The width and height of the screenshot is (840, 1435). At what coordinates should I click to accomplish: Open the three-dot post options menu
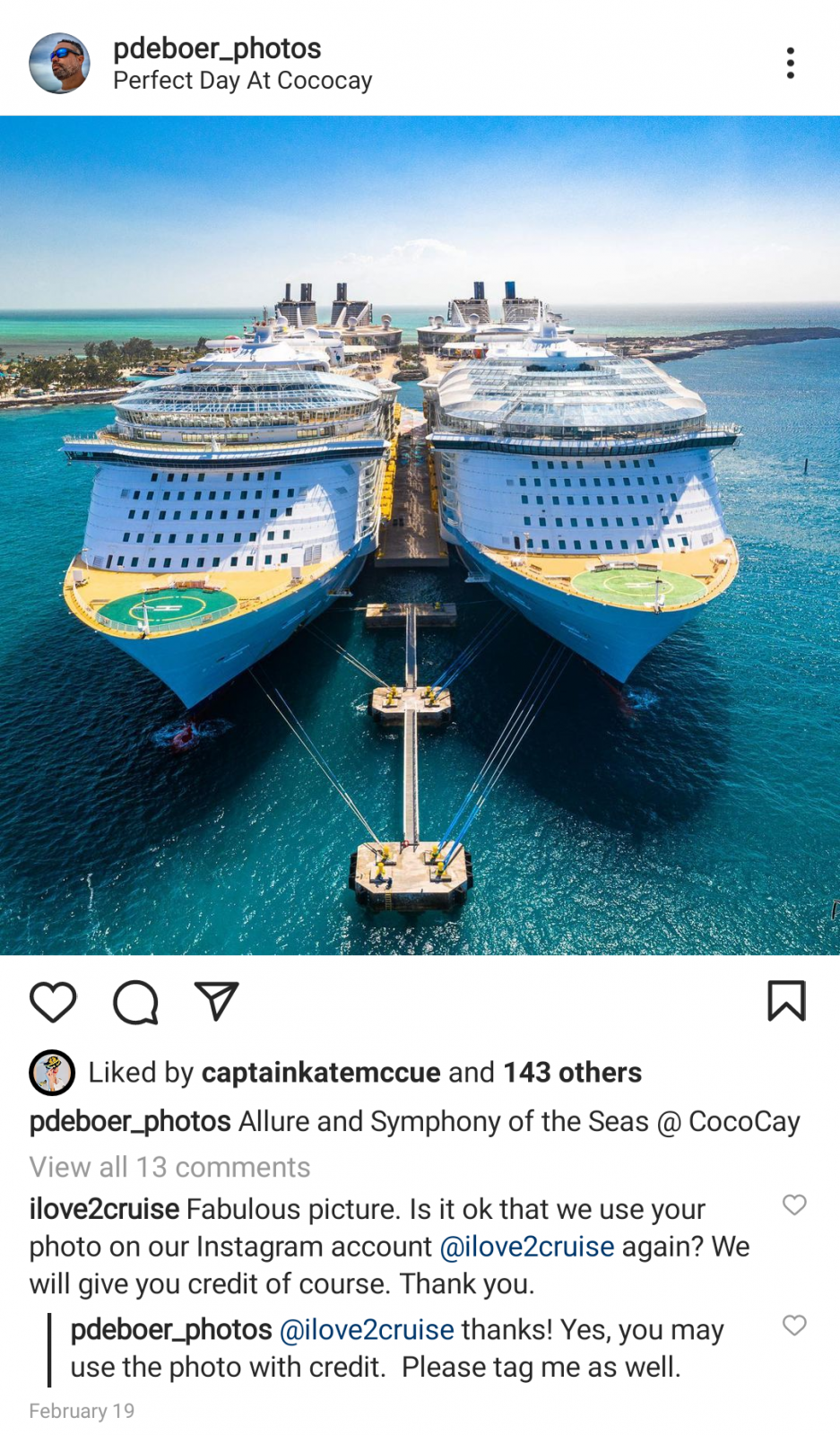tap(790, 63)
